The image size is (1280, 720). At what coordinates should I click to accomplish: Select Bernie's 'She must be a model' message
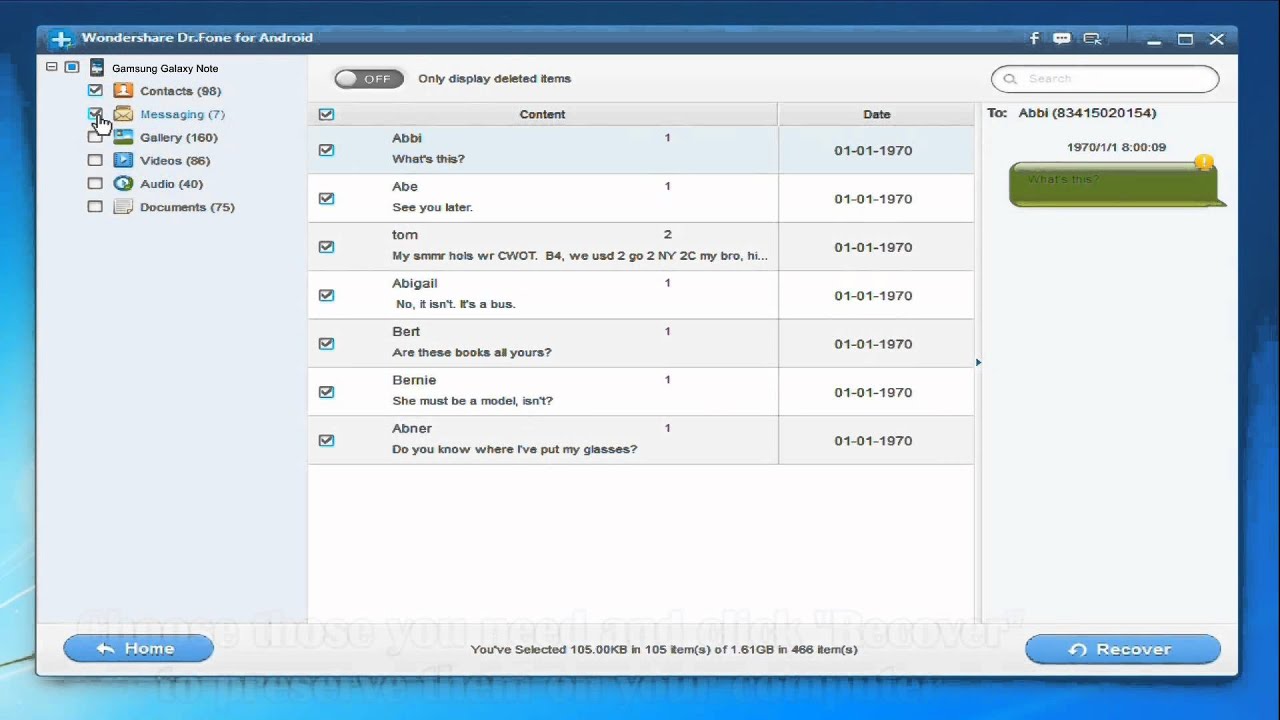640,392
